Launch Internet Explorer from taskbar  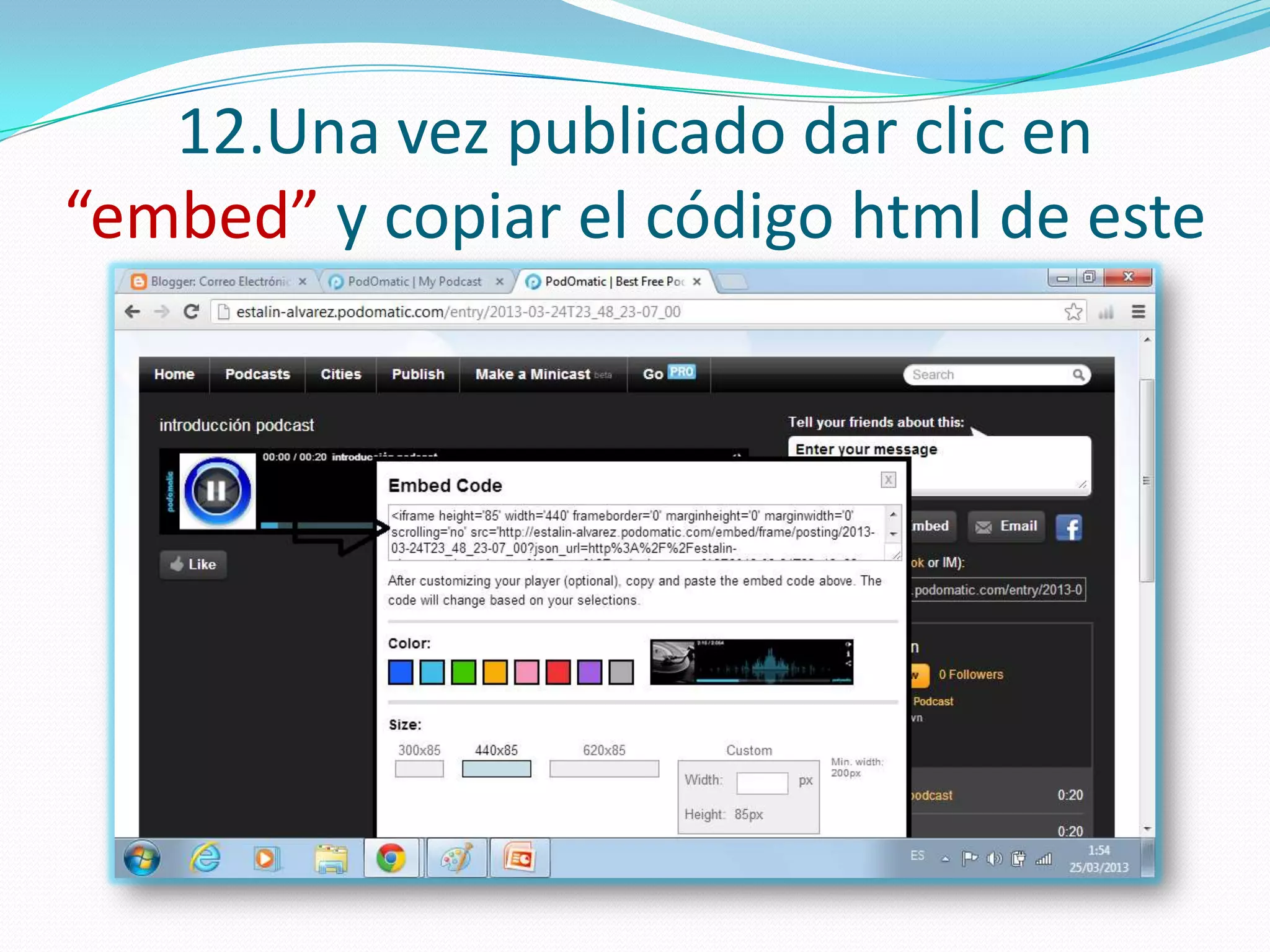(205, 858)
